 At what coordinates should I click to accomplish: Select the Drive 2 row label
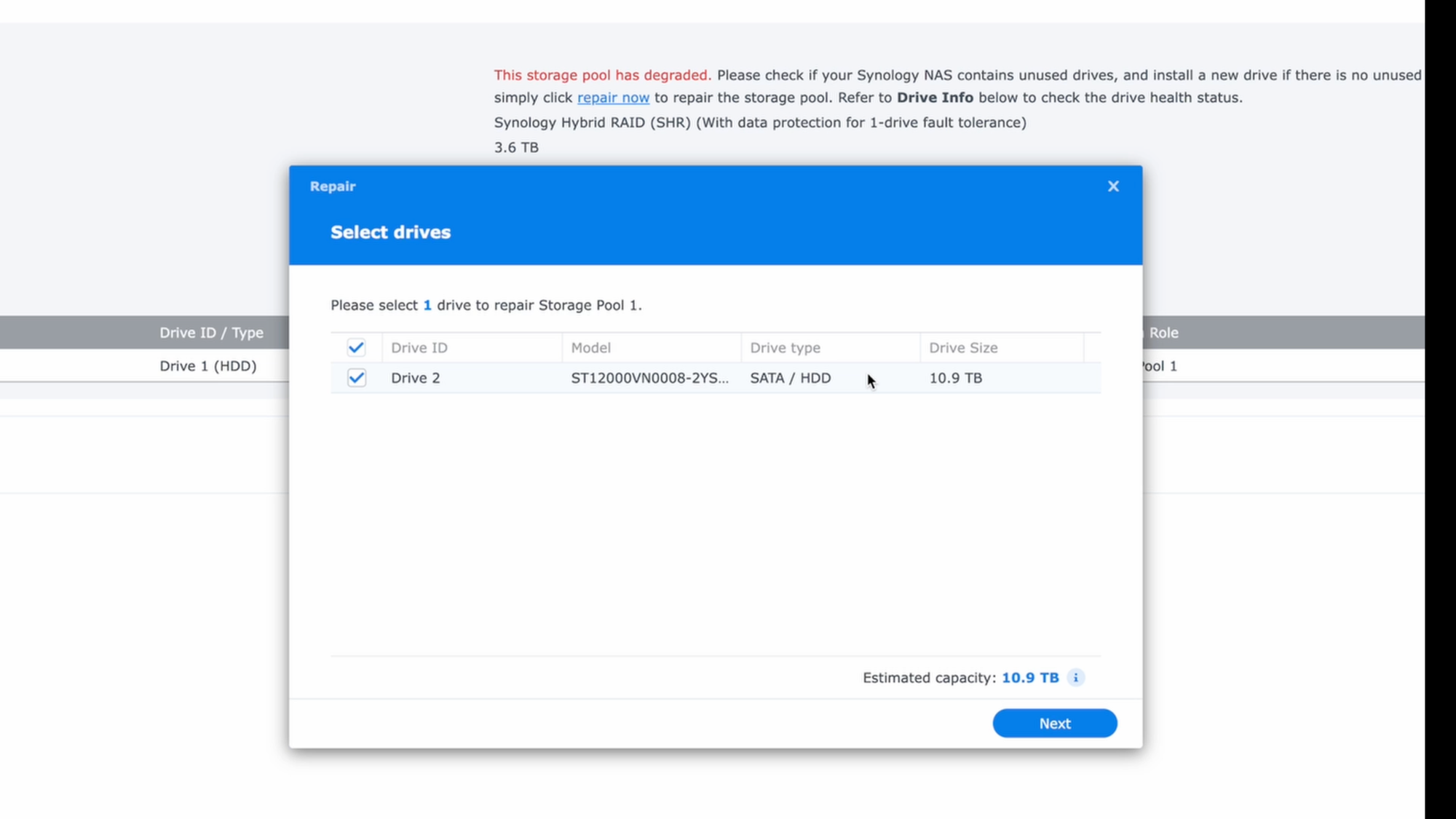click(x=415, y=378)
